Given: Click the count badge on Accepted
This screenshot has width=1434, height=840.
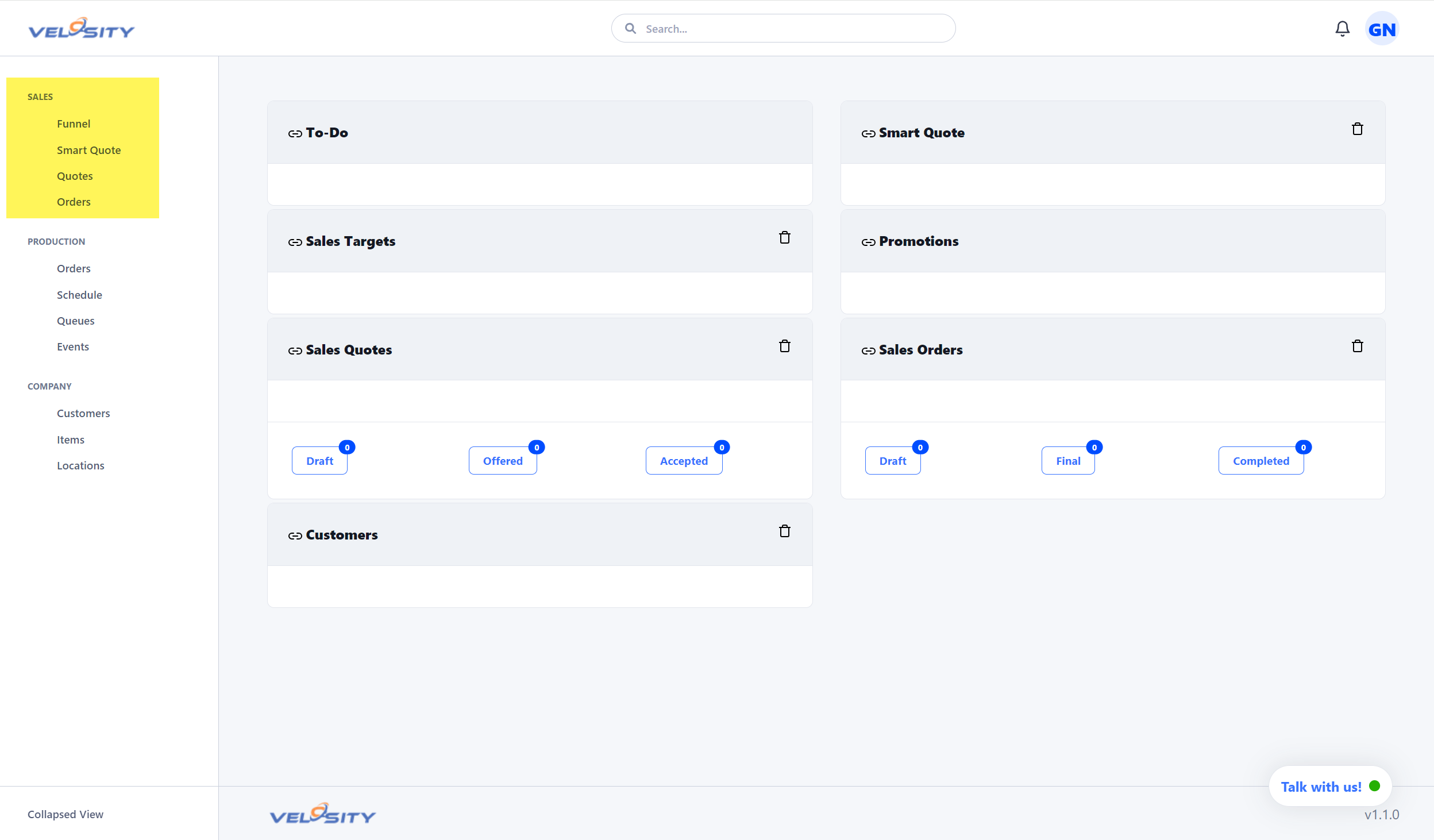Looking at the screenshot, I should (x=722, y=447).
